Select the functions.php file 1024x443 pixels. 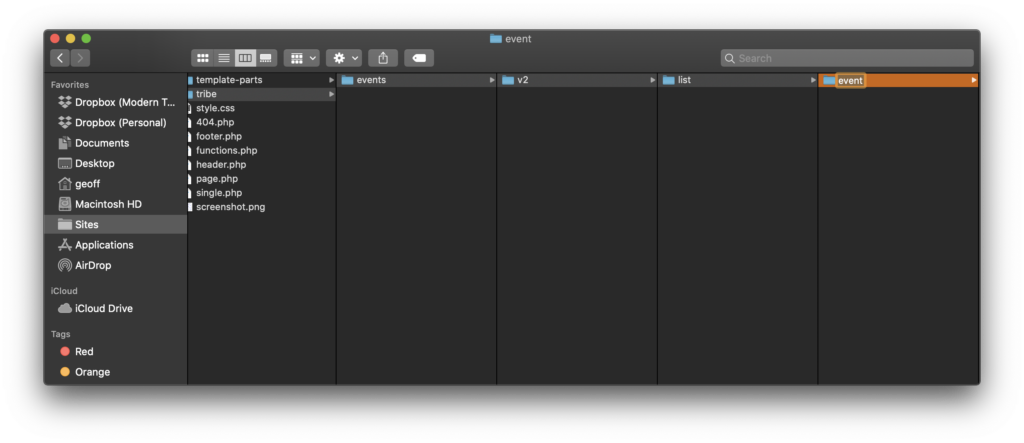[x=261, y=150]
